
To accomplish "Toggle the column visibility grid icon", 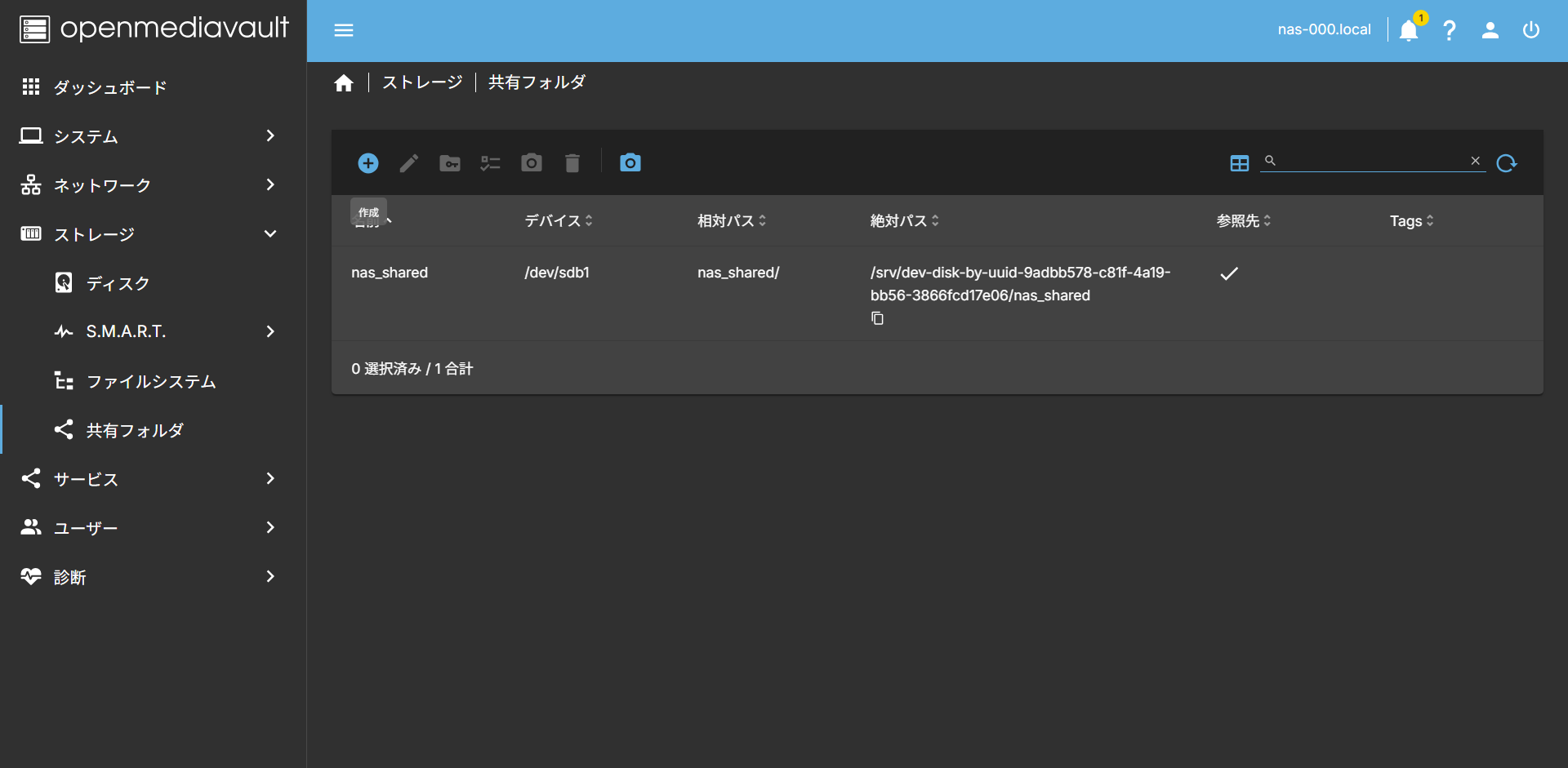I will click(1239, 162).
